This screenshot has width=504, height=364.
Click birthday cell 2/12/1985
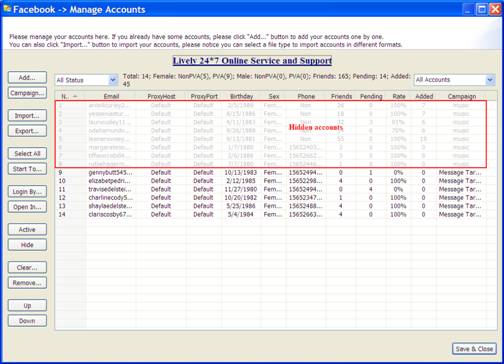[x=241, y=181]
